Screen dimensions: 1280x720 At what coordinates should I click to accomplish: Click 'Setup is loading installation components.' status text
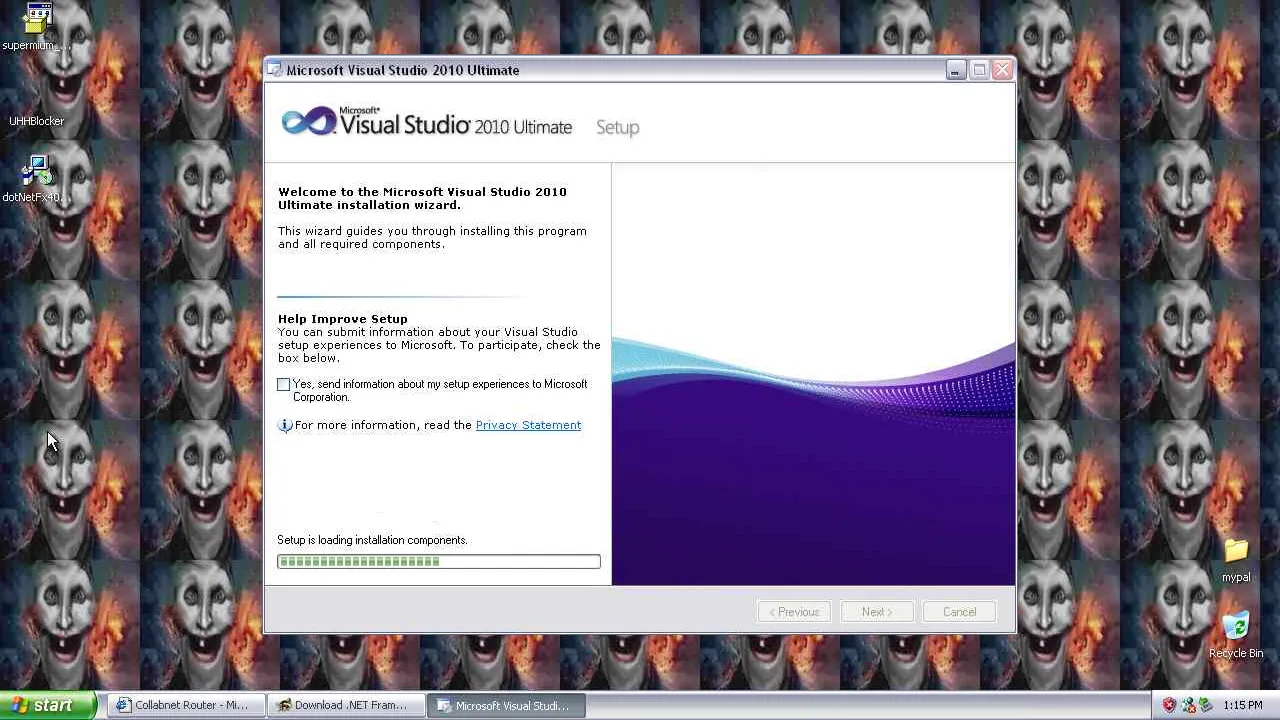tap(372, 540)
